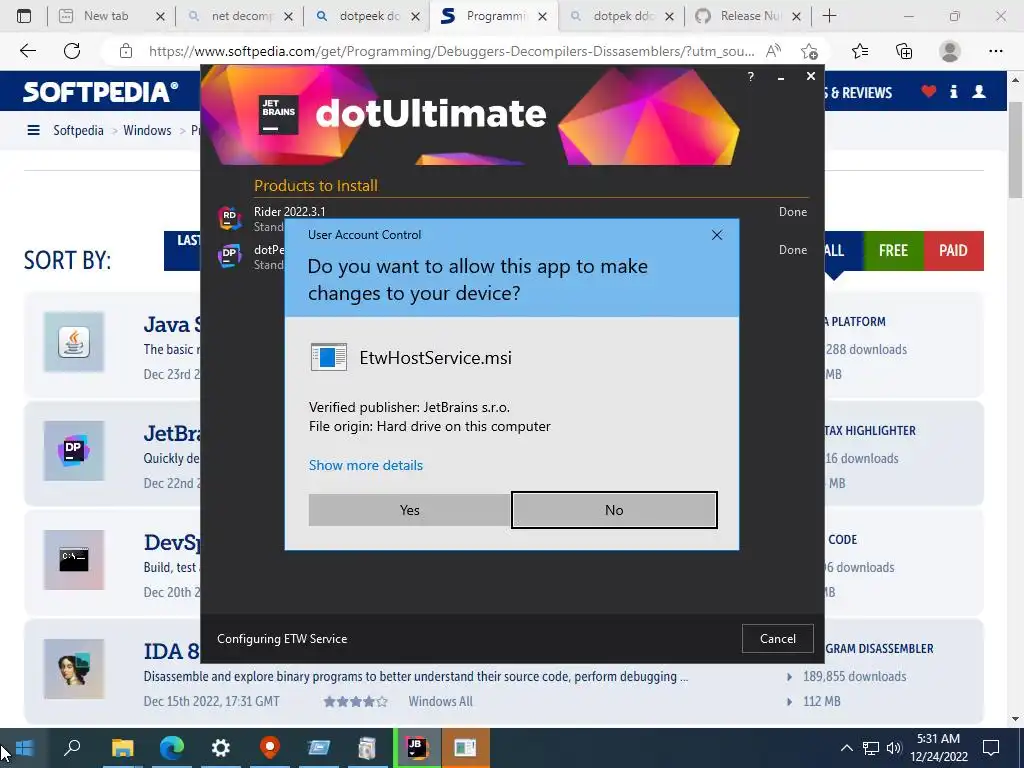Close the User Account Control prompt

[716, 235]
